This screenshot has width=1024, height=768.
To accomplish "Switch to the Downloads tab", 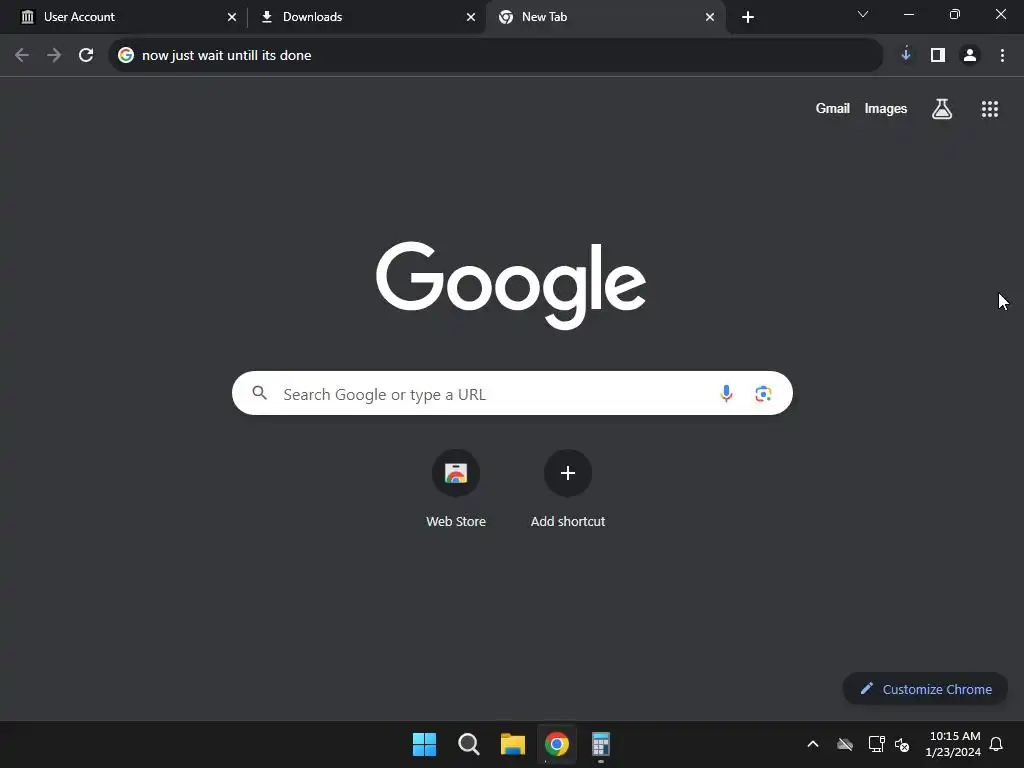I will click(x=367, y=17).
